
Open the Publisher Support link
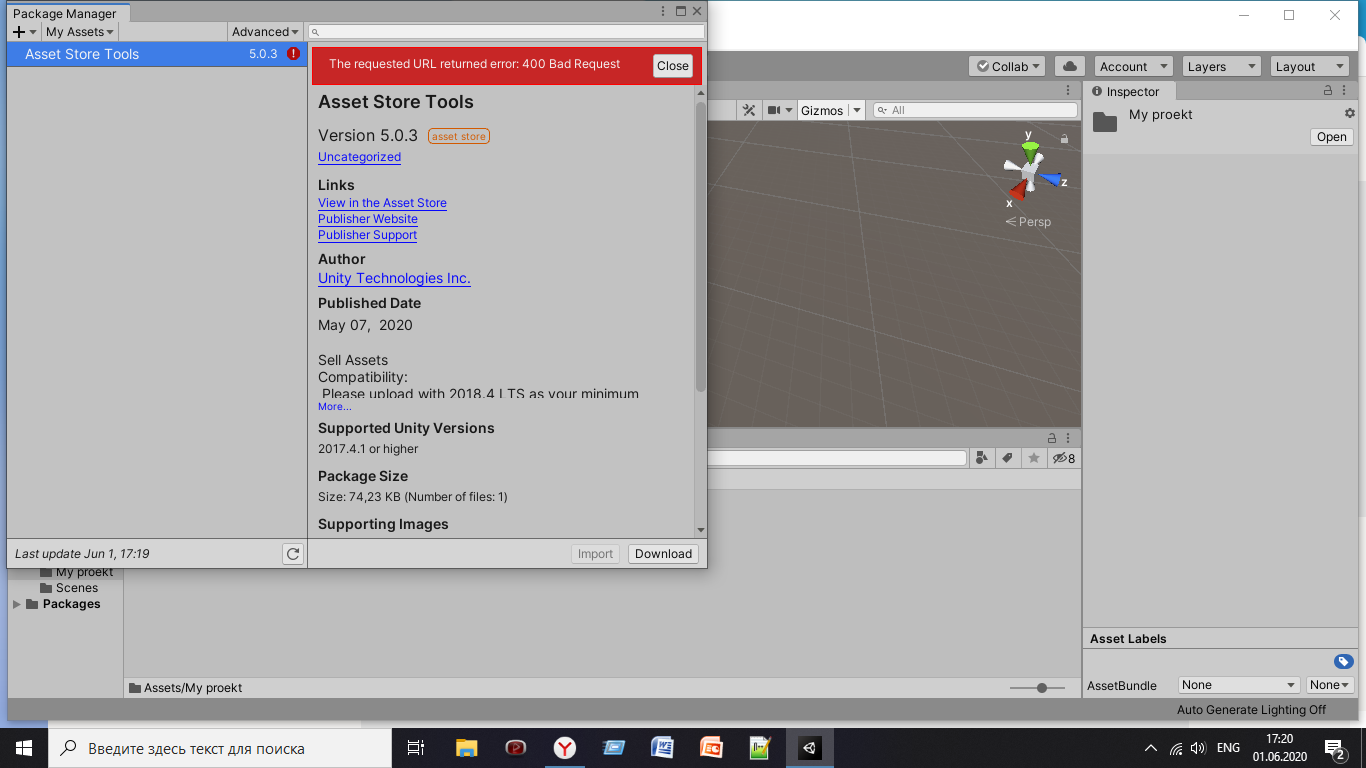click(x=367, y=235)
